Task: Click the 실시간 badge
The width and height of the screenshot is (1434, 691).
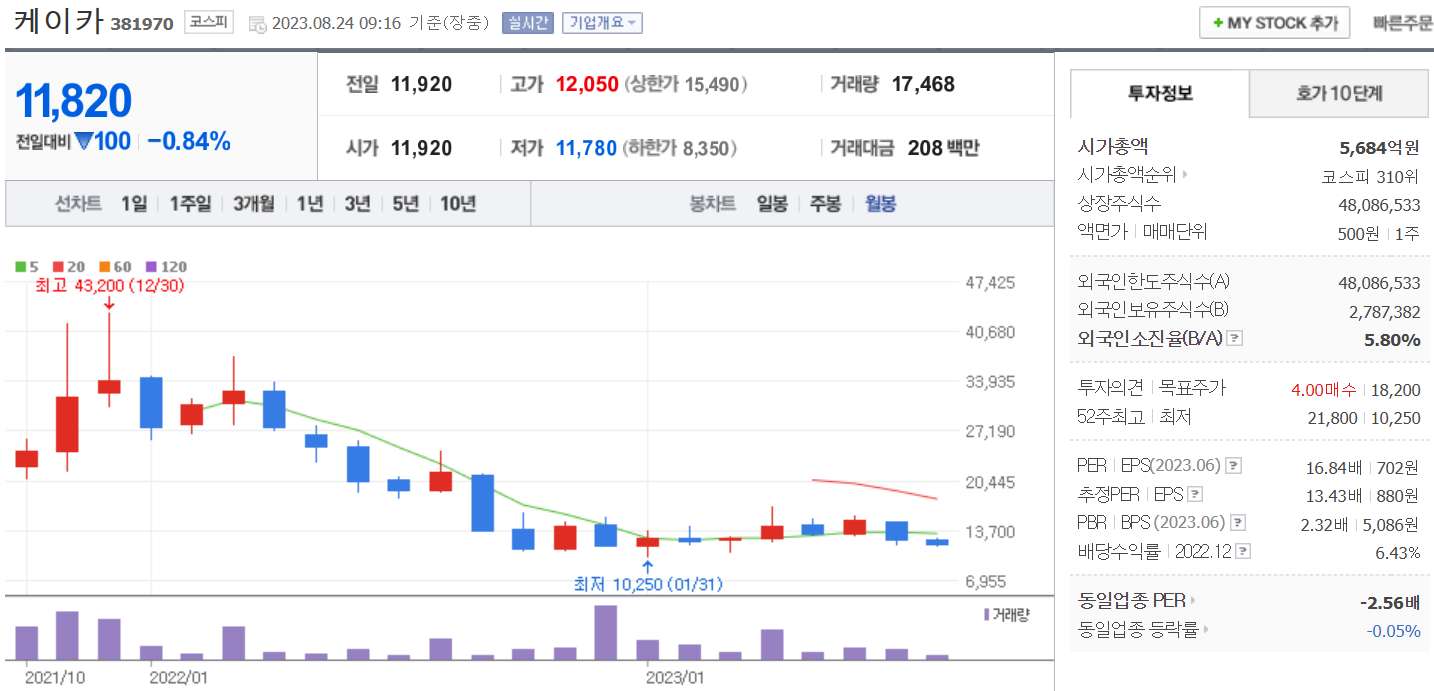Action: [x=528, y=23]
